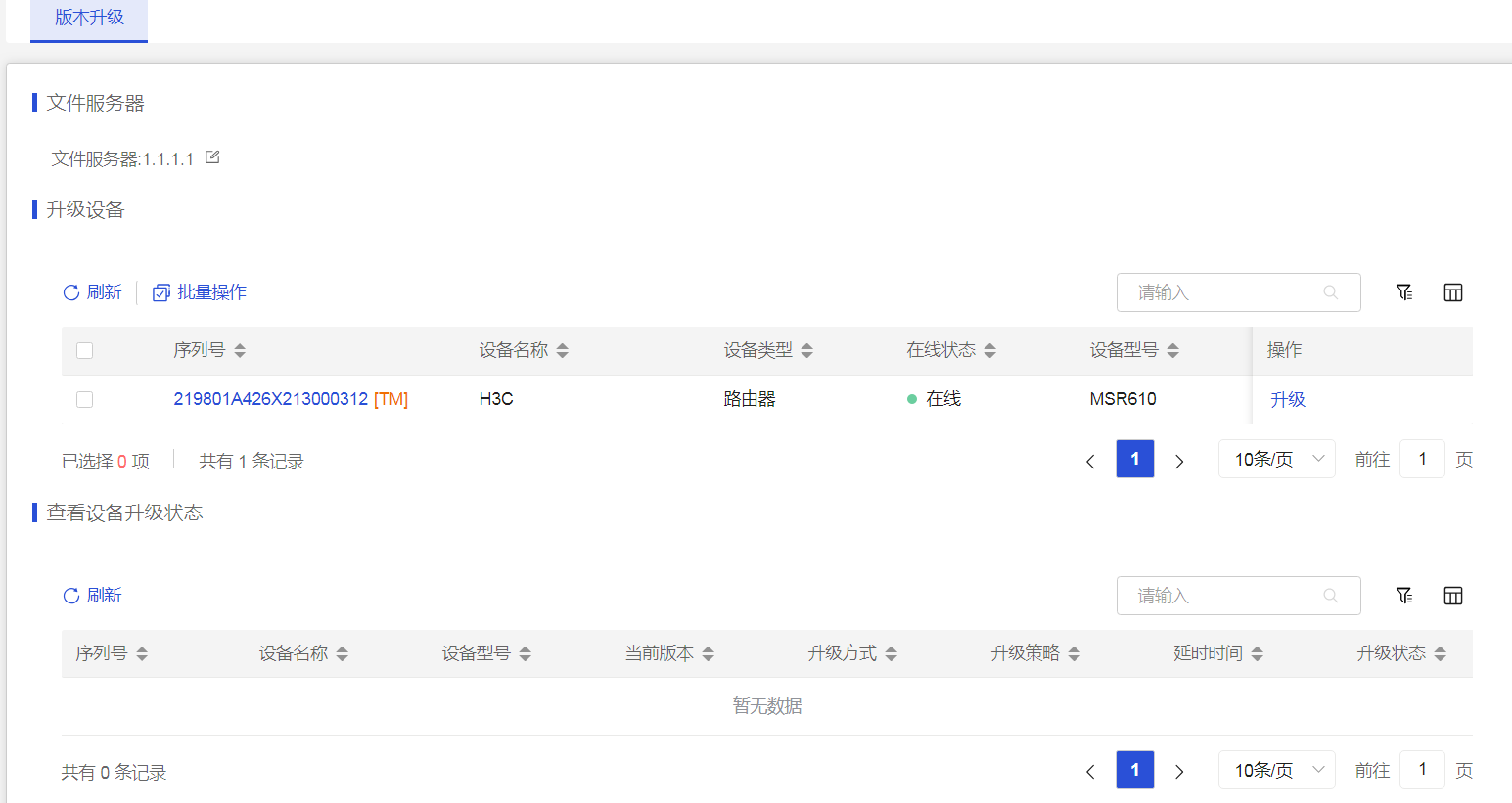Refresh the device upgrade status list
The image size is (1512, 803).
92,596
